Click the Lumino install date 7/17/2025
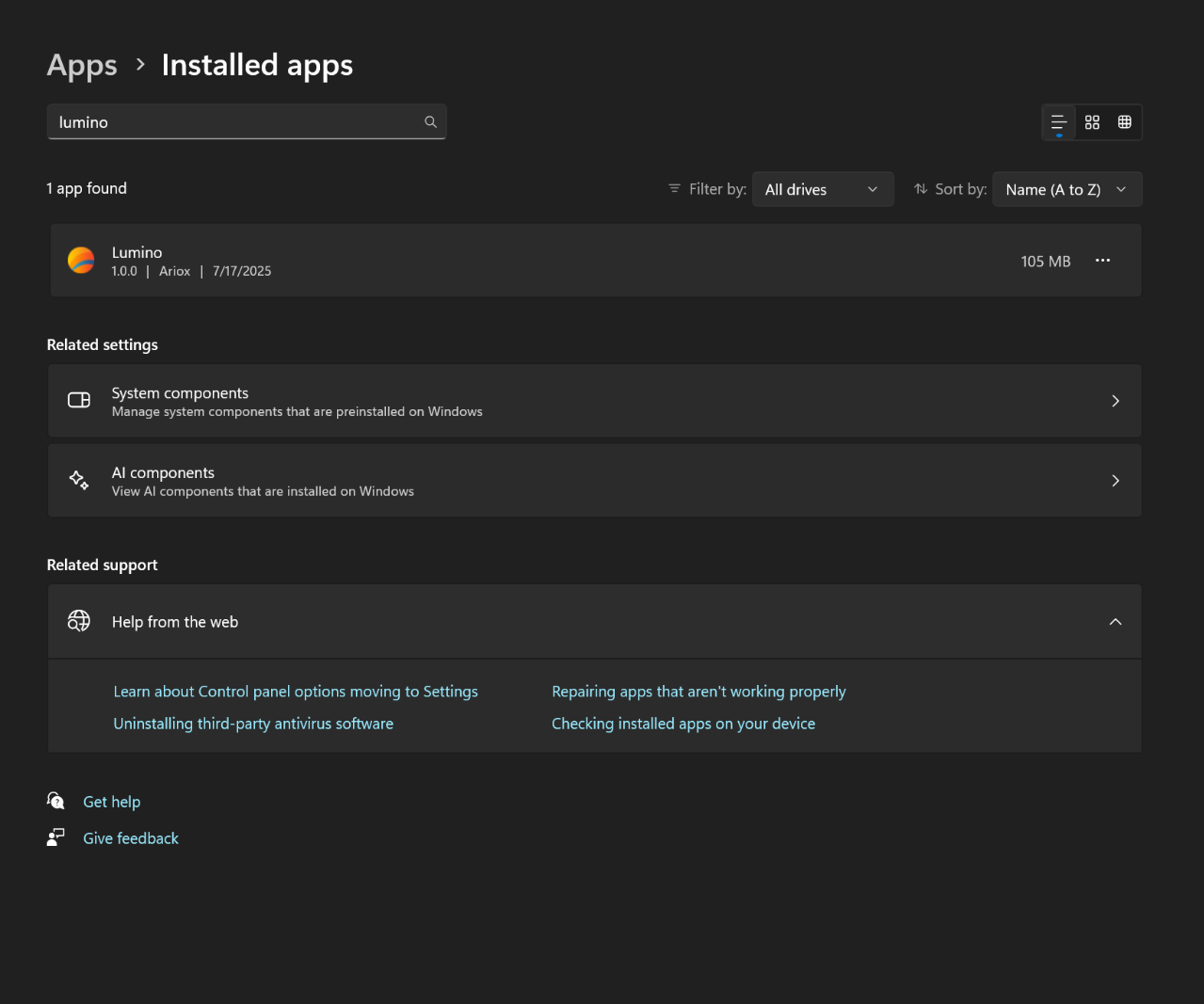The height and width of the screenshot is (1004, 1204). click(x=242, y=271)
